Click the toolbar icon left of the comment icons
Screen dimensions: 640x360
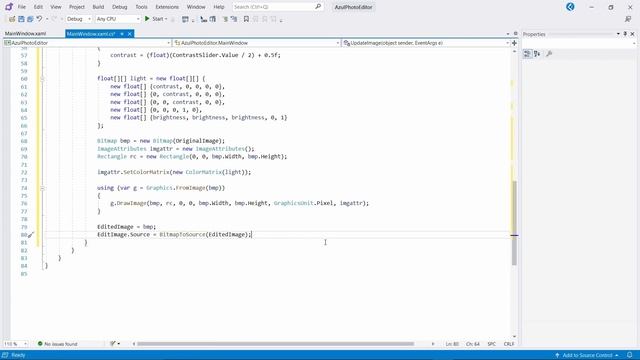click(213, 19)
